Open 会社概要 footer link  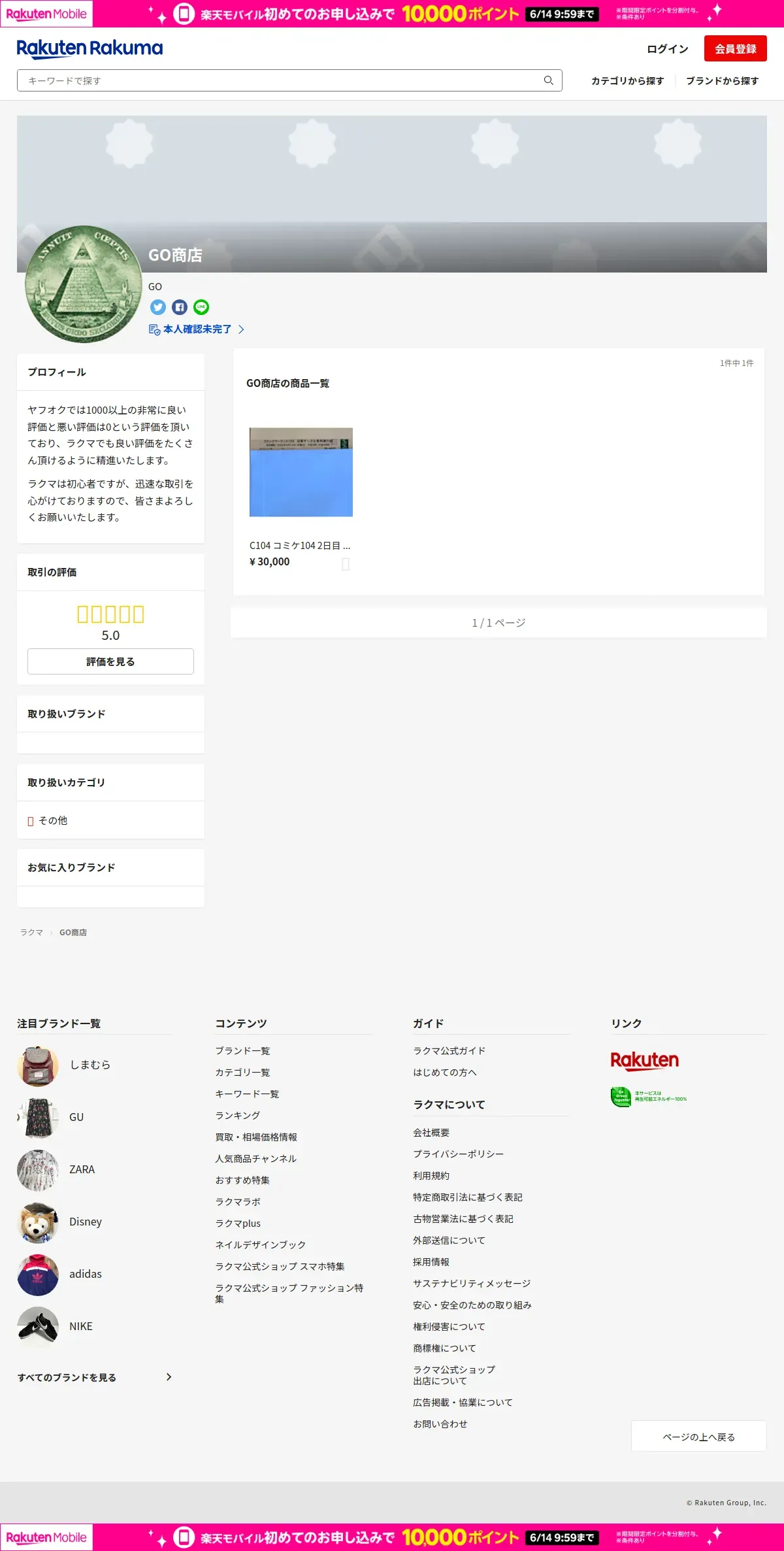point(431,1132)
